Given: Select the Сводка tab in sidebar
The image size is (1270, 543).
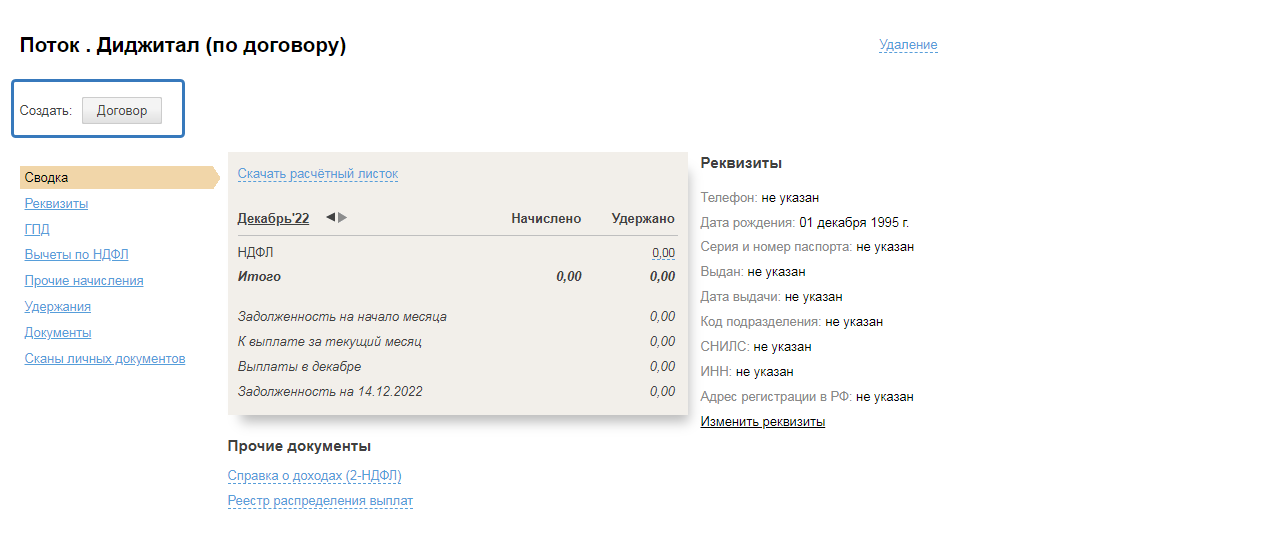Looking at the screenshot, I should [x=47, y=178].
